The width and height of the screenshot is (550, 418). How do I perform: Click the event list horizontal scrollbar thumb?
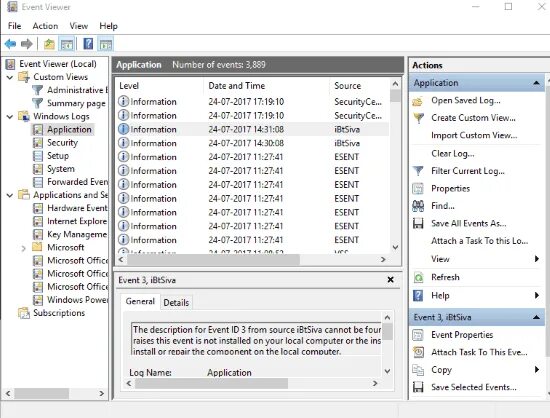tap(213, 260)
